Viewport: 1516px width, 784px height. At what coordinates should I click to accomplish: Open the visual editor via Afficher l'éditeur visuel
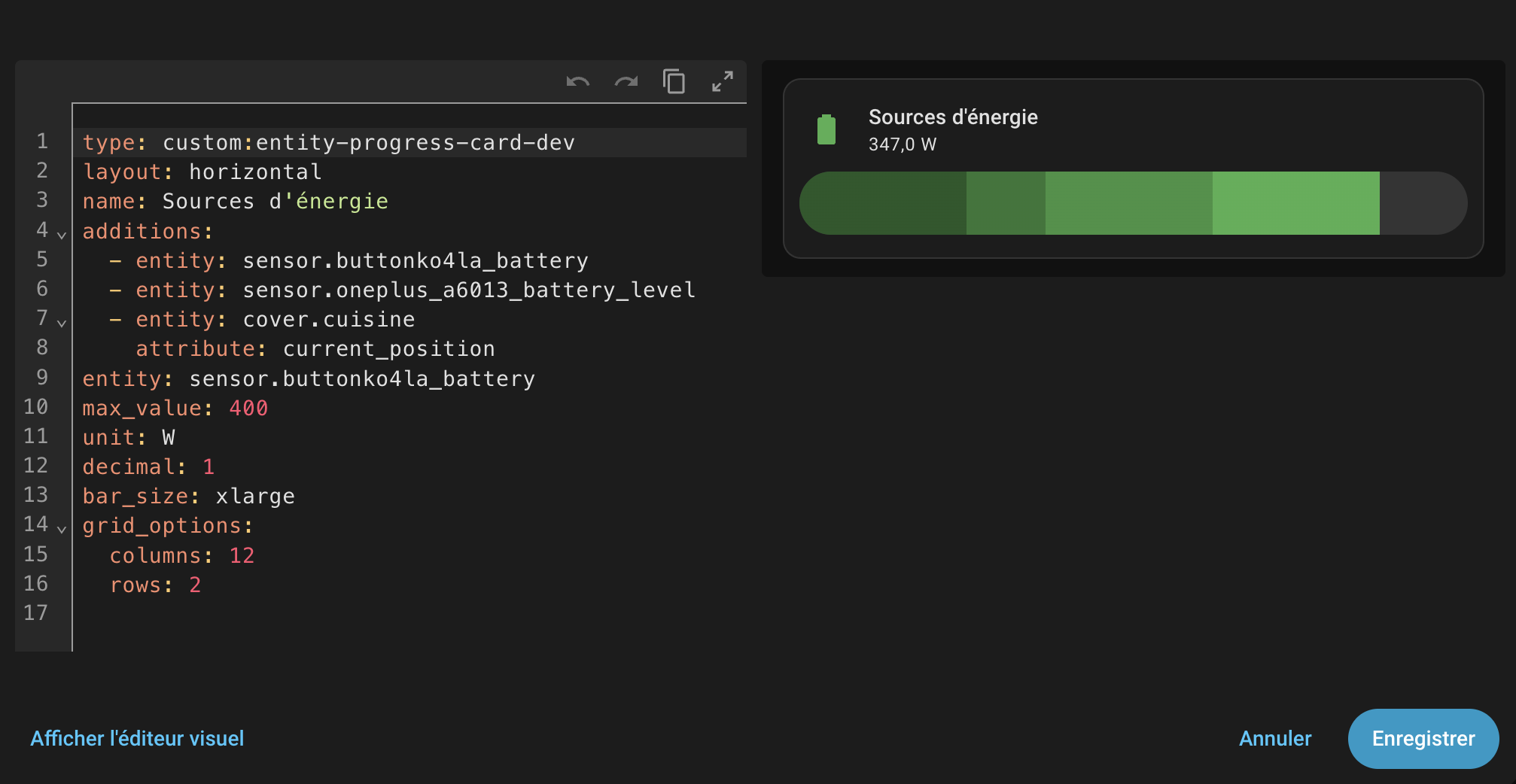tap(137, 738)
